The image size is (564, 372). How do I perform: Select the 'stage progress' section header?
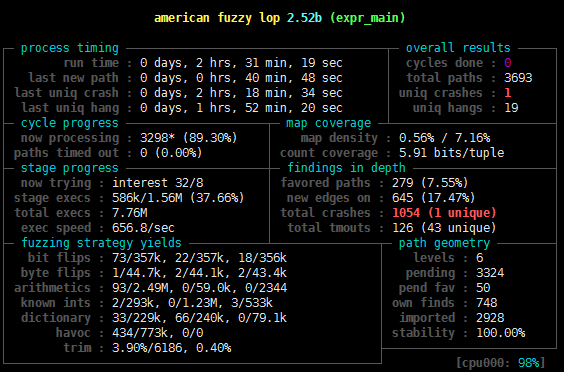[69, 168]
